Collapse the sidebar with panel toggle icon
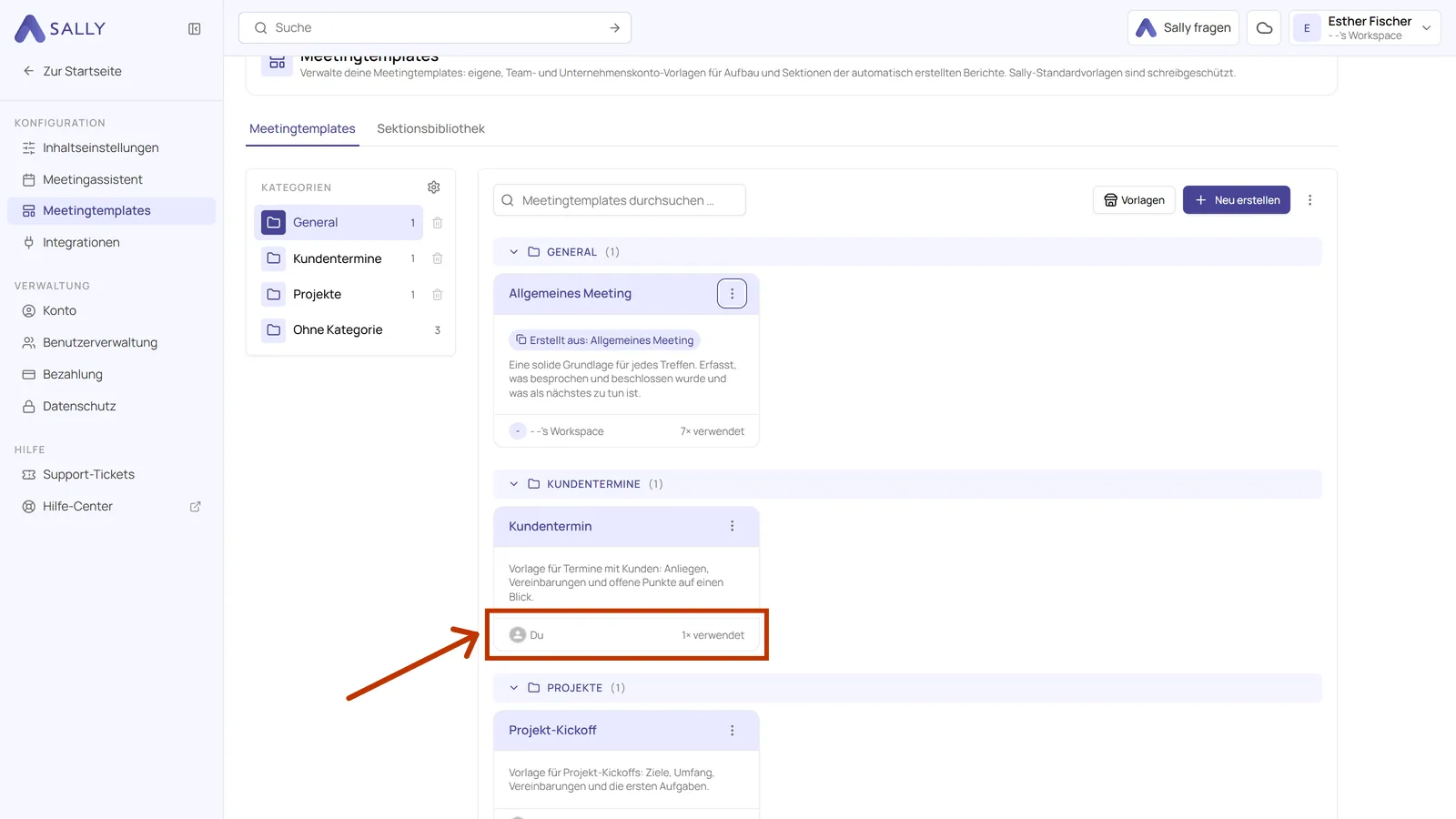The width and height of the screenshot is (1456, 819). pos(195,29)
